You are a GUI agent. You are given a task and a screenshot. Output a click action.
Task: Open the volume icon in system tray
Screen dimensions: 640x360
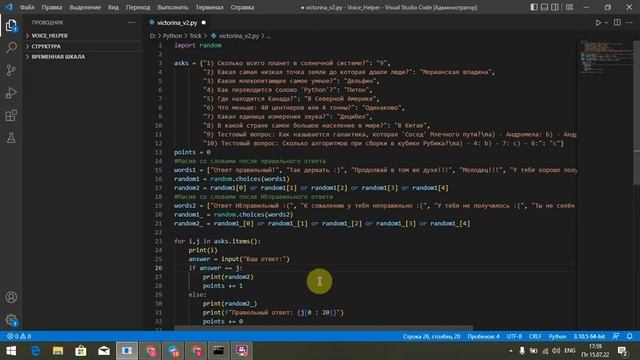(x=556, y=351)
